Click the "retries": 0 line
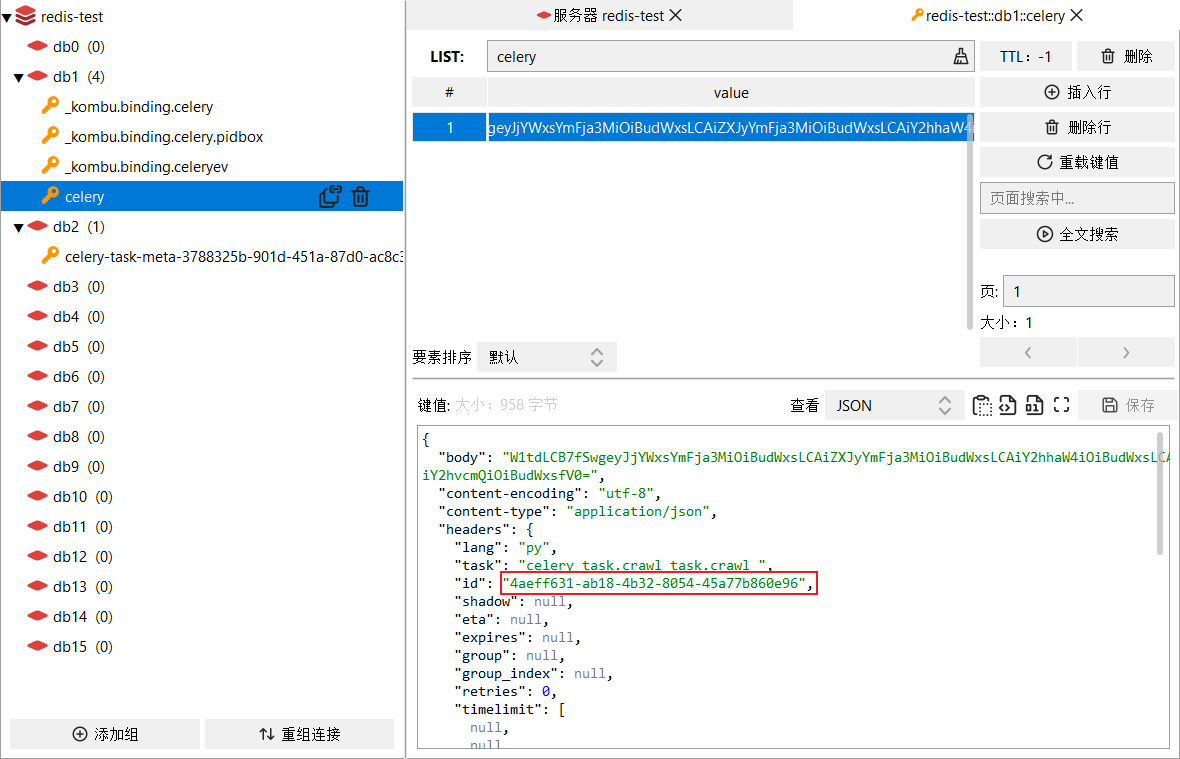The width and height of the screenshot is (1180, 759). (506, 691)
